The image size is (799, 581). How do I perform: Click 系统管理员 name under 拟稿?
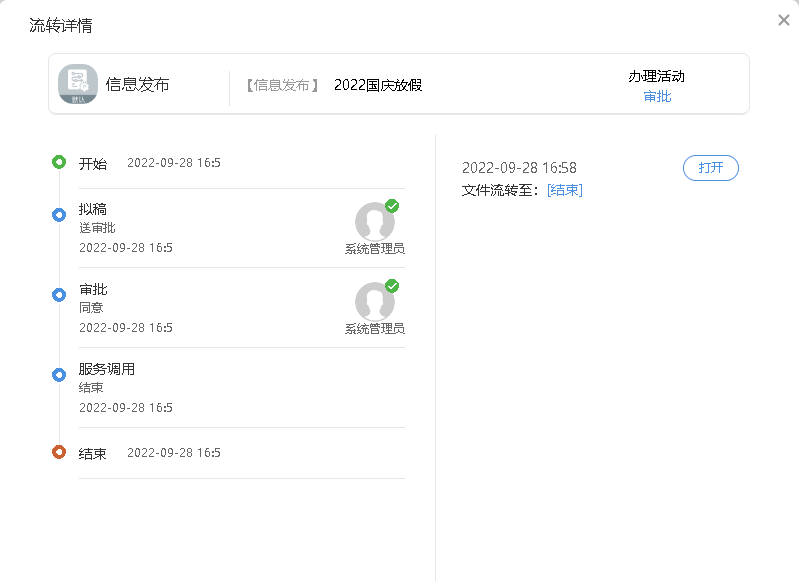tap(374, 248)
